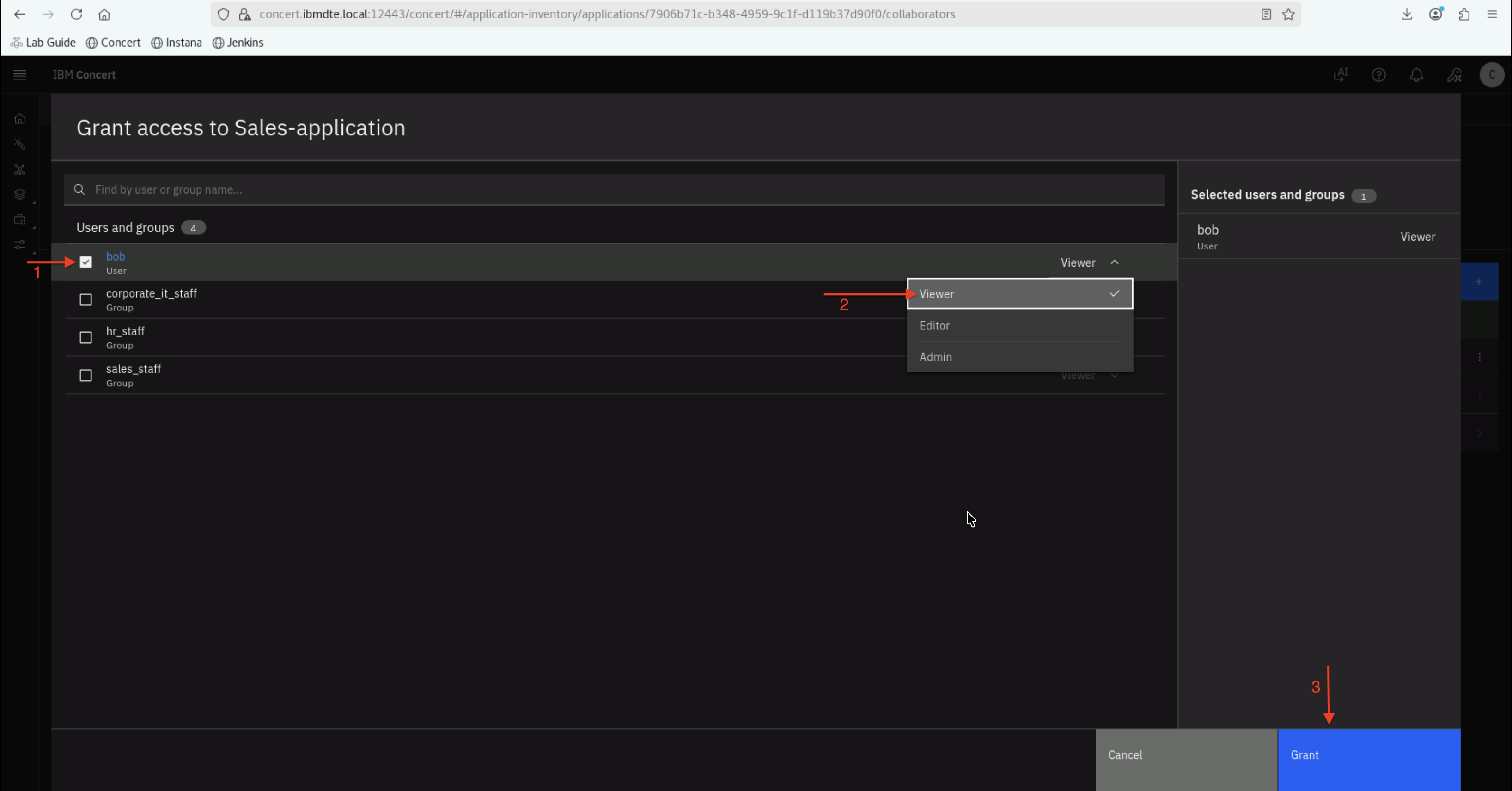Open the second sidebar icon under Home
Viewport: 1512px width, 791px height.
(20, 144)
